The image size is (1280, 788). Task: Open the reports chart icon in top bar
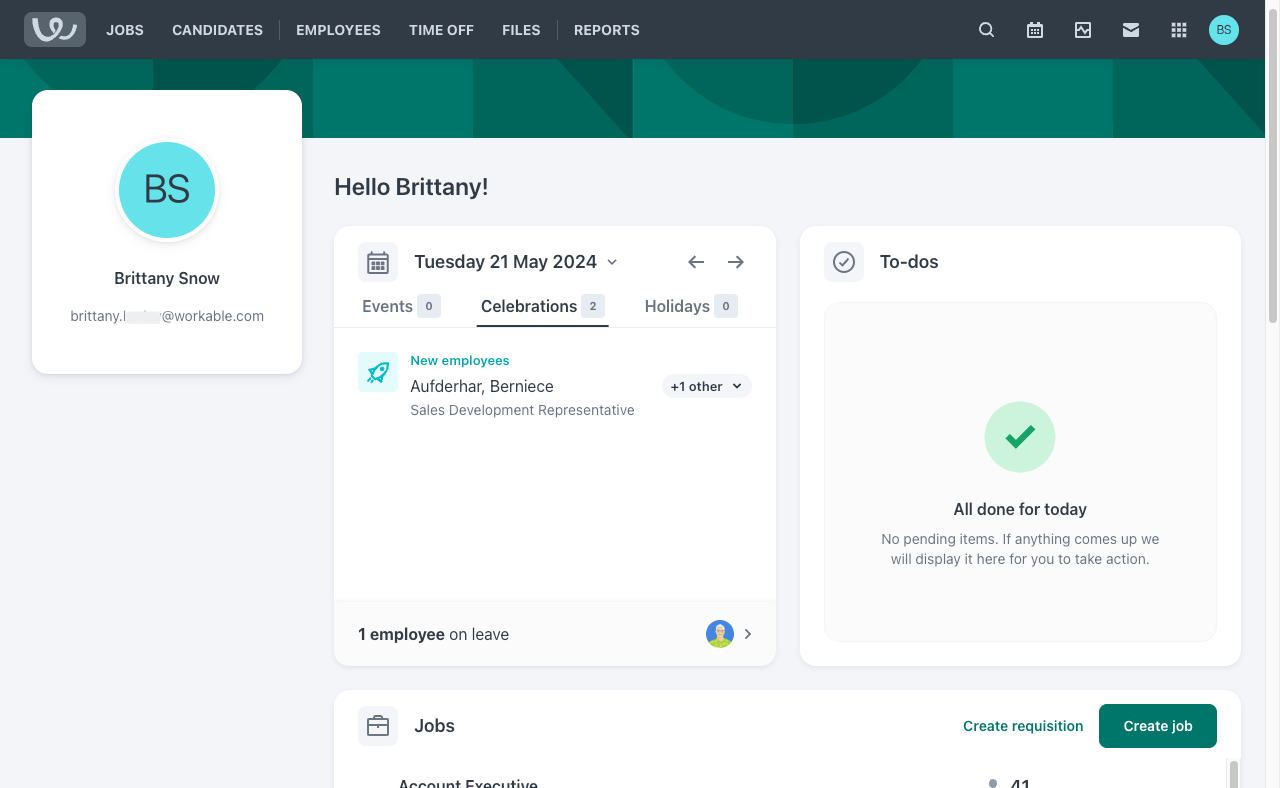click(x=1083, y=30)
